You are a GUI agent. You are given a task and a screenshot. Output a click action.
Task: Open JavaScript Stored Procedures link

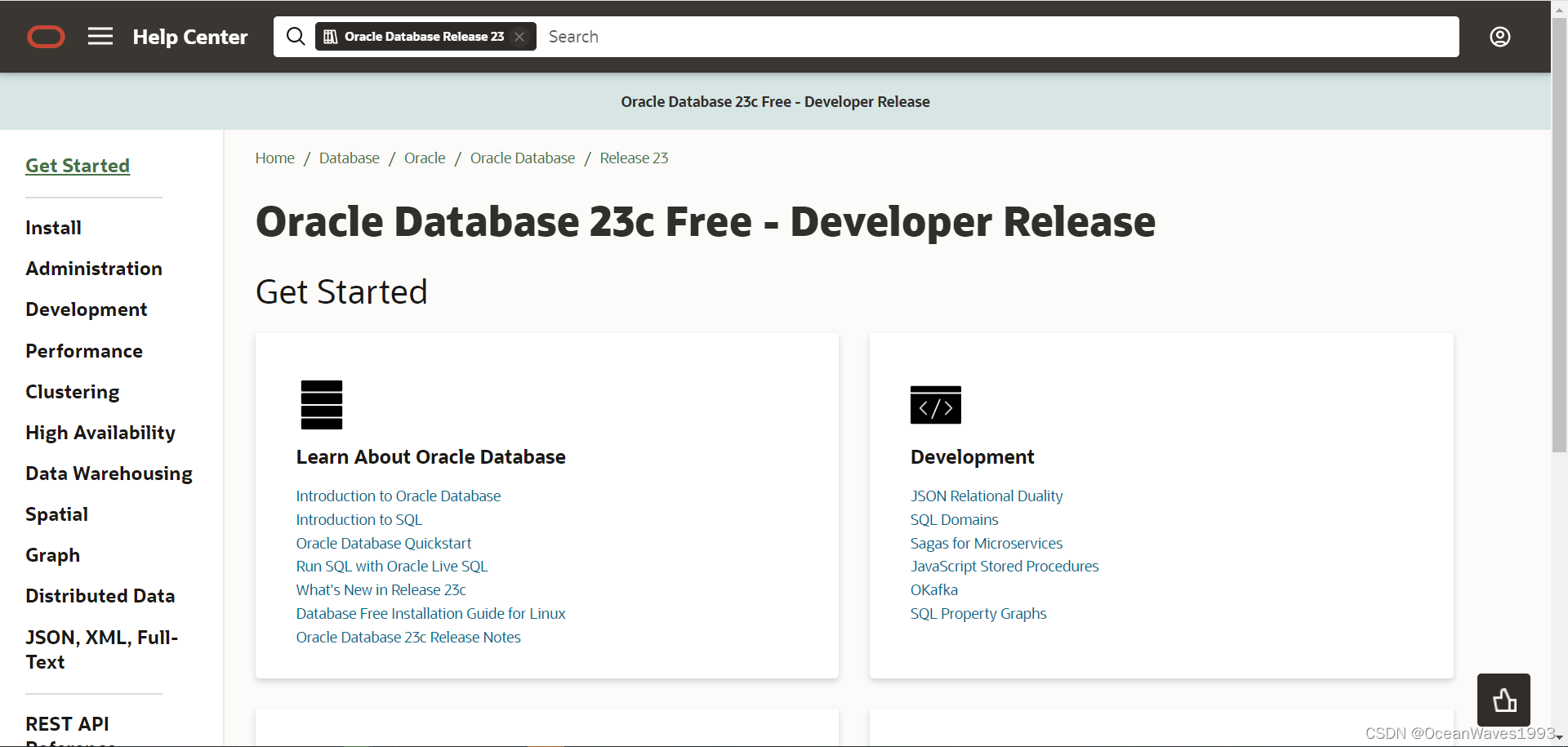click(x=1004, y=567)
